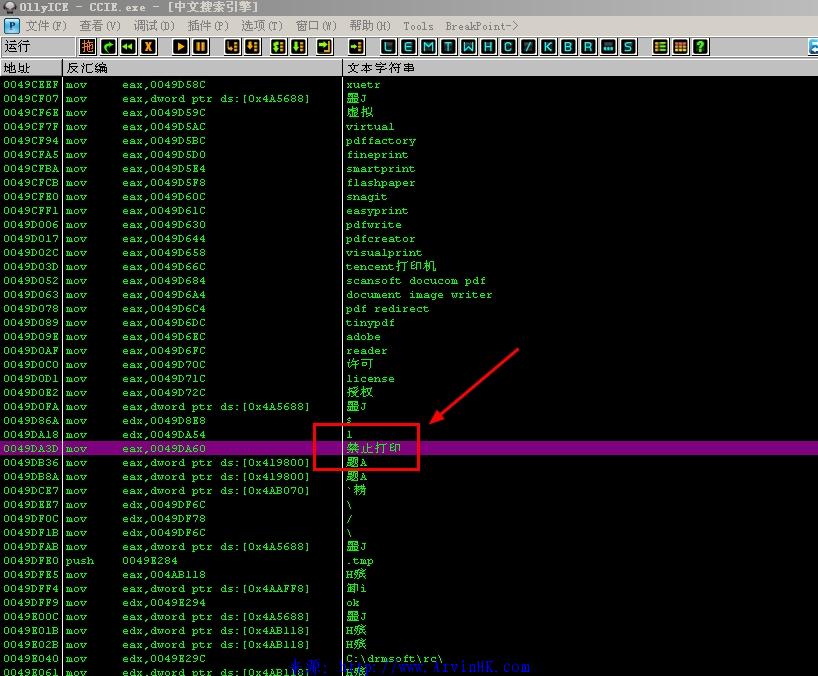Screen dimensions: 818x676
Task: Open the 窗口(W) menu
Action: 316,26
